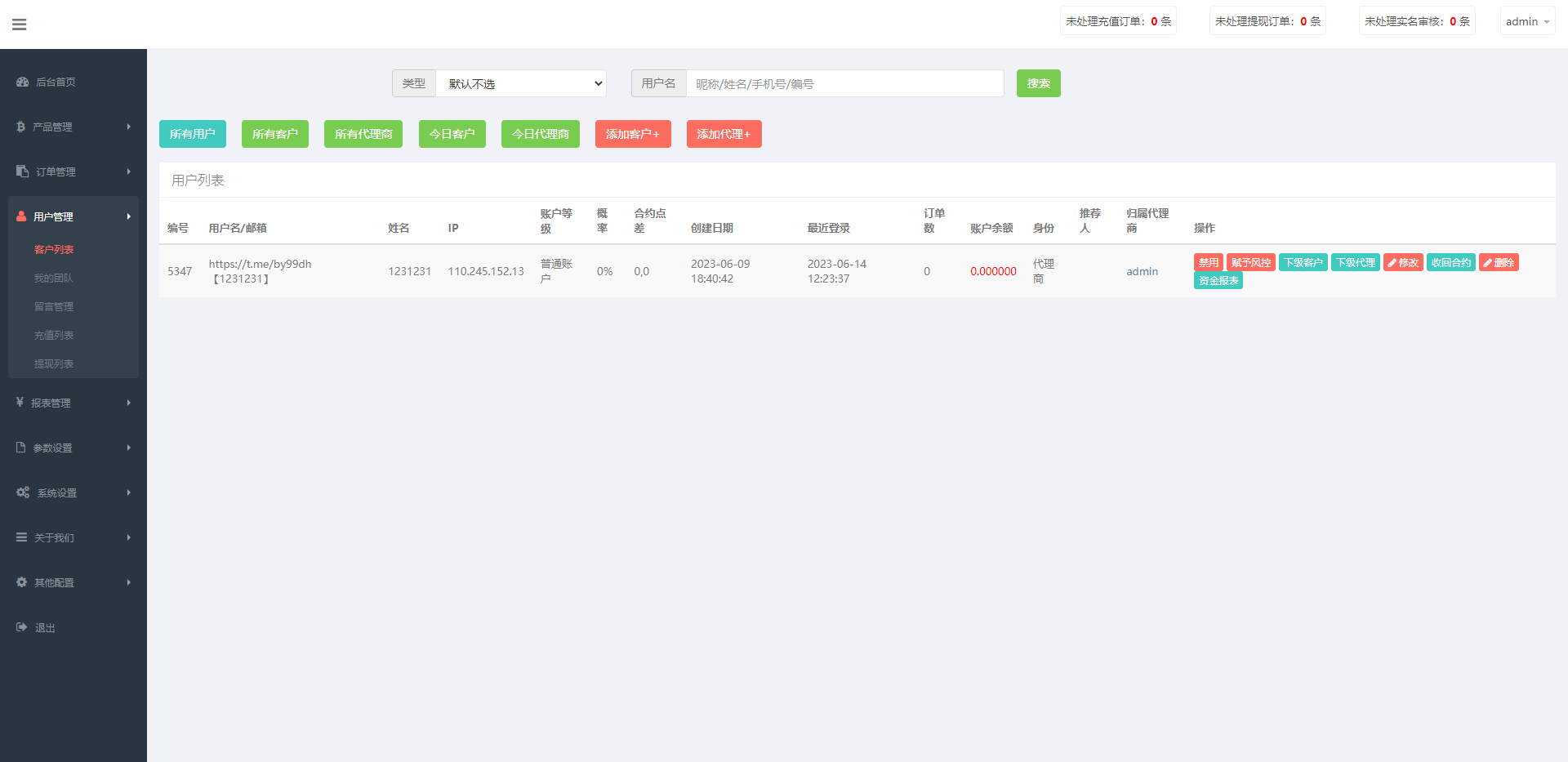Open the hamburger menu icon
The image size is (1568, 762).
[20, 24]
